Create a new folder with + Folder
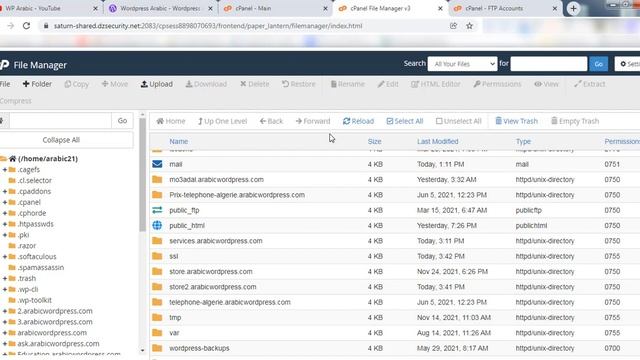The image size is (640, 360). [x=37, y=84]
